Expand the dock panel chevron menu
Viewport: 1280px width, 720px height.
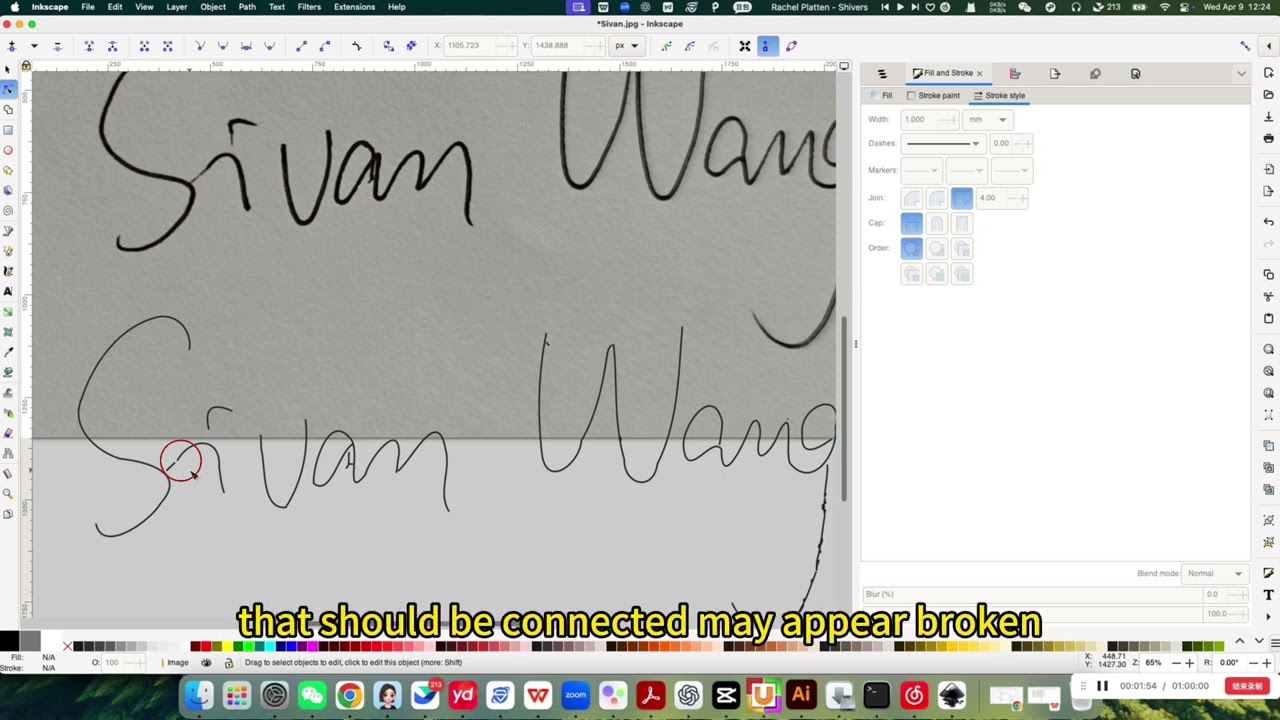pyautogui.click(x=1241, y=73)
